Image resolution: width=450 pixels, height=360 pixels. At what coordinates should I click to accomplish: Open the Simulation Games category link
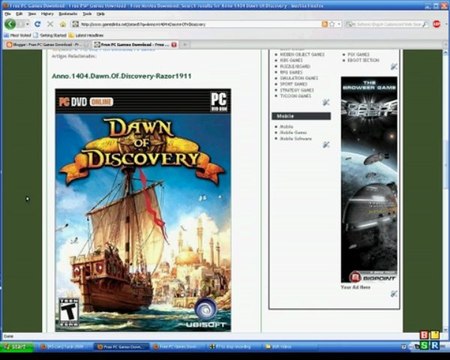tap(299, 78)
